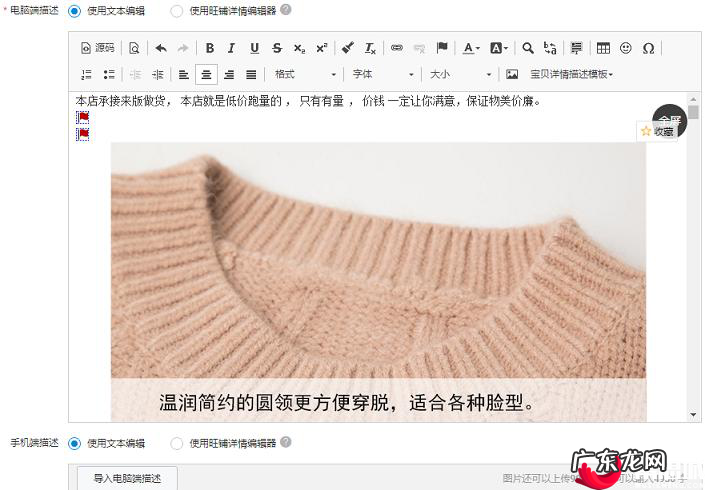This screenshot has width=705, height=490.
Task: Select 使用旺铺详情编辑器 for 电脑端描述
Action: (177, 11)
